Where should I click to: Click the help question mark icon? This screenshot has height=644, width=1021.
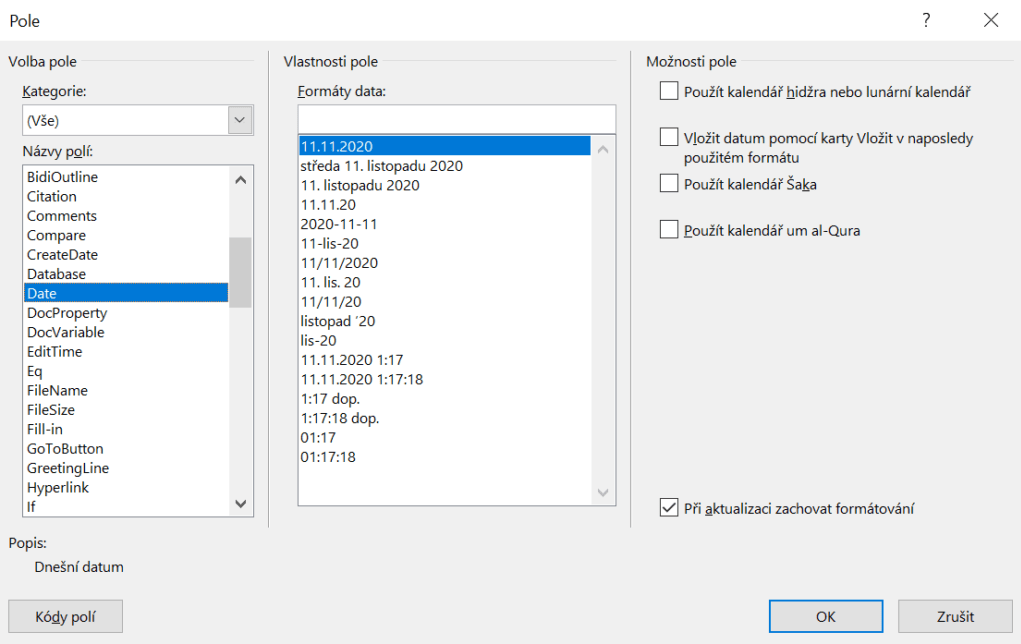point(926,20)
